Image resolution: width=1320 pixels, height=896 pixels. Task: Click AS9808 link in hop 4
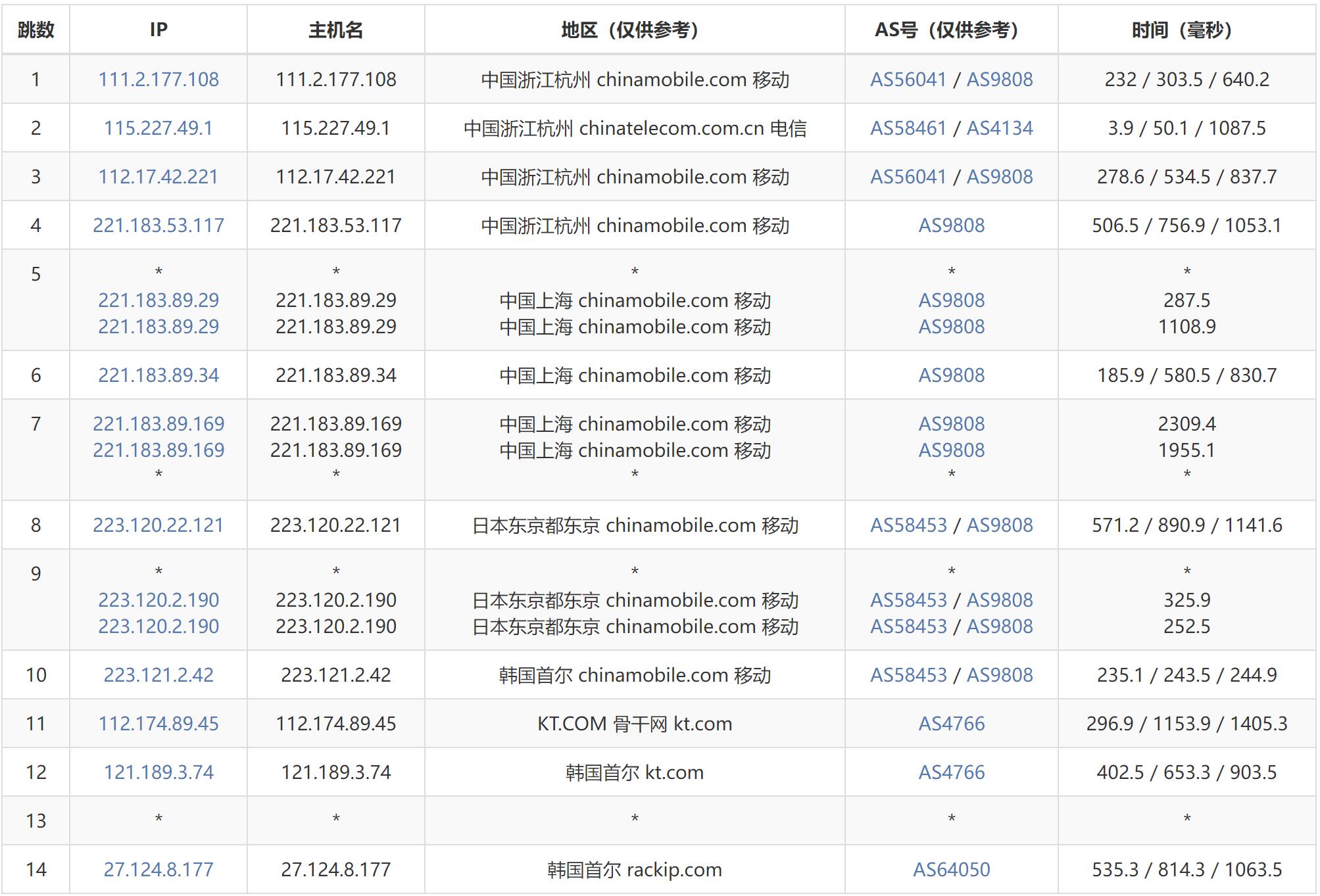952,225
